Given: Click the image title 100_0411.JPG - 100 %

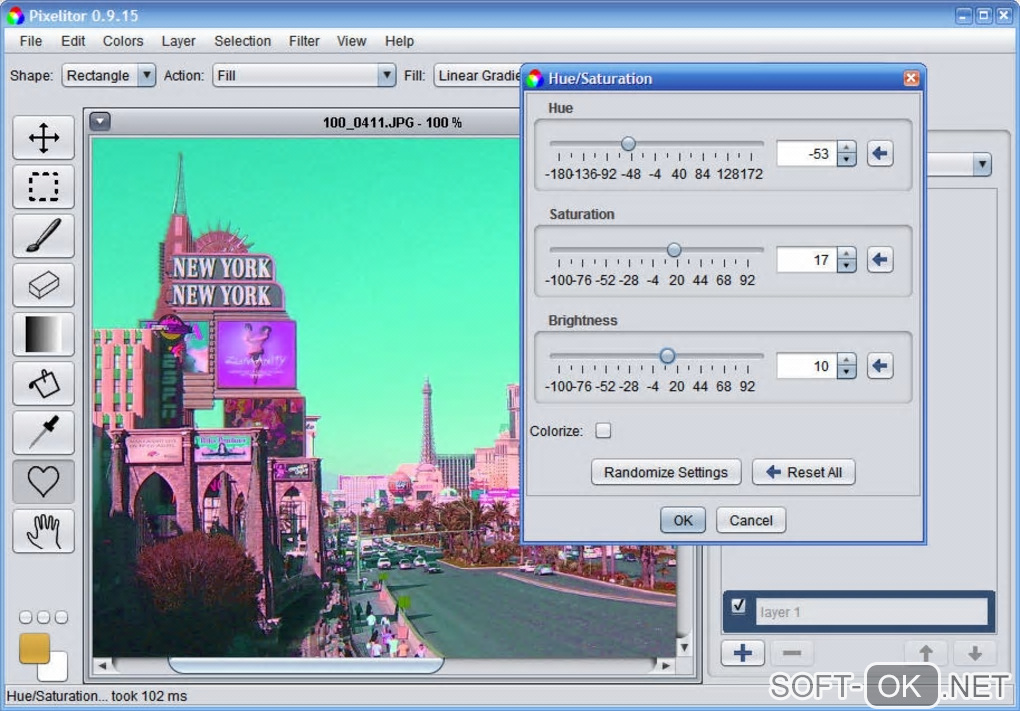Looking at the screenshot, I should tap(392, 122).
